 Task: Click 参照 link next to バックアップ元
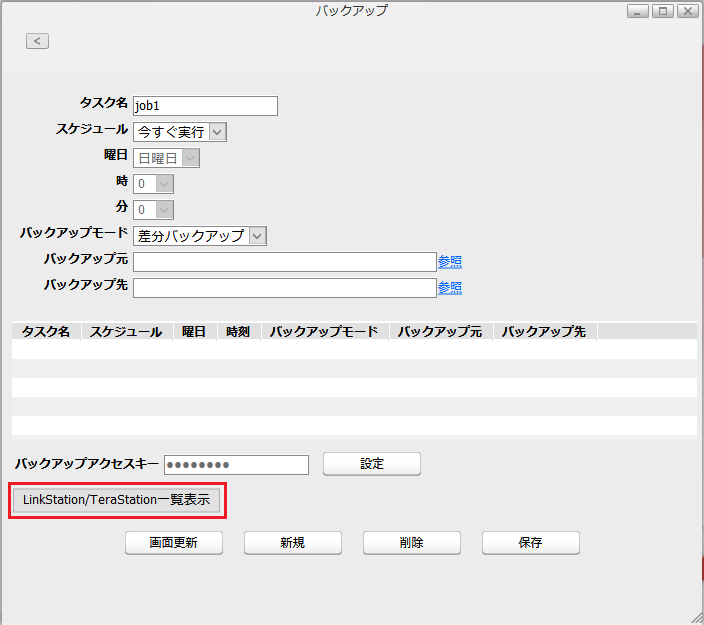click(x=450, y=261)
